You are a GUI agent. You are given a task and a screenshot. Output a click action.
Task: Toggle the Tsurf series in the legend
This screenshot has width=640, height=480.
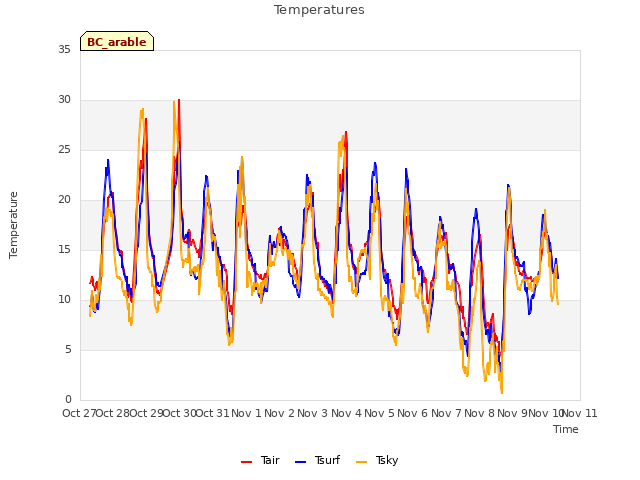(317, 460)
